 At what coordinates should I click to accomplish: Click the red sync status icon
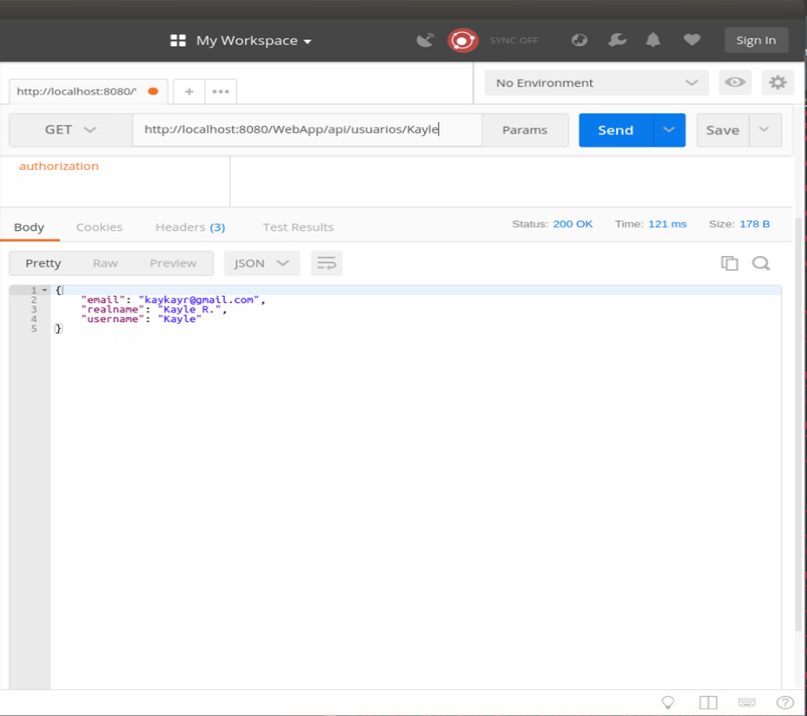463,40
